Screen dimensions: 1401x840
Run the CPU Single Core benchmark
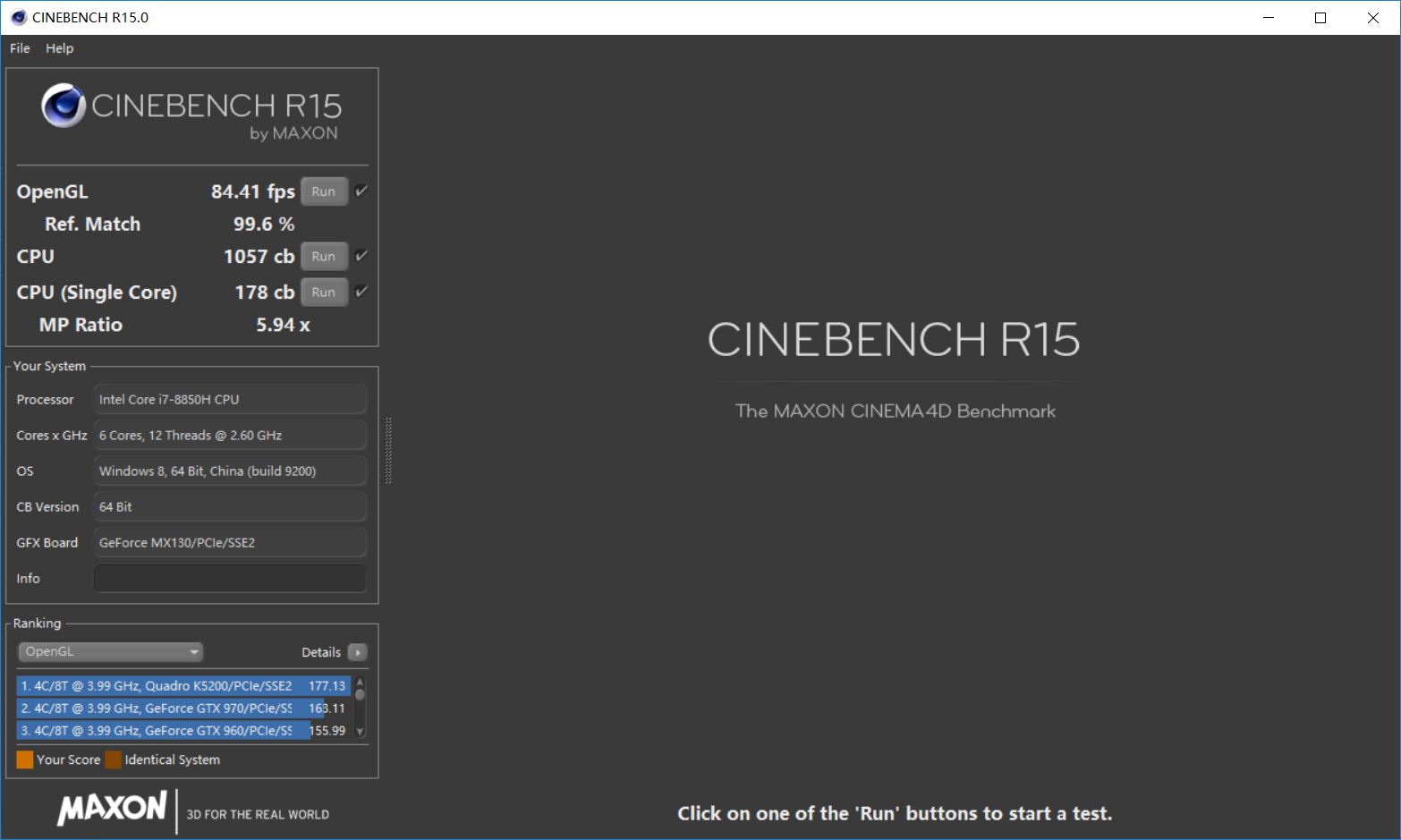(324, 293)
